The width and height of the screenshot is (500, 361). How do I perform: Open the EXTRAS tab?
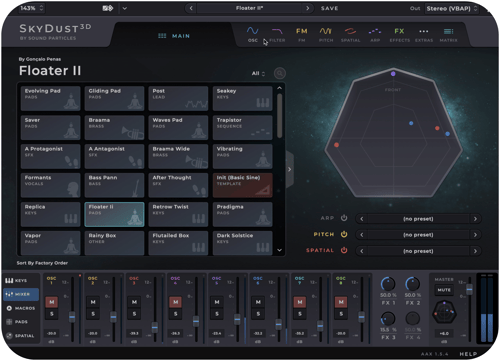click(424, 35)
